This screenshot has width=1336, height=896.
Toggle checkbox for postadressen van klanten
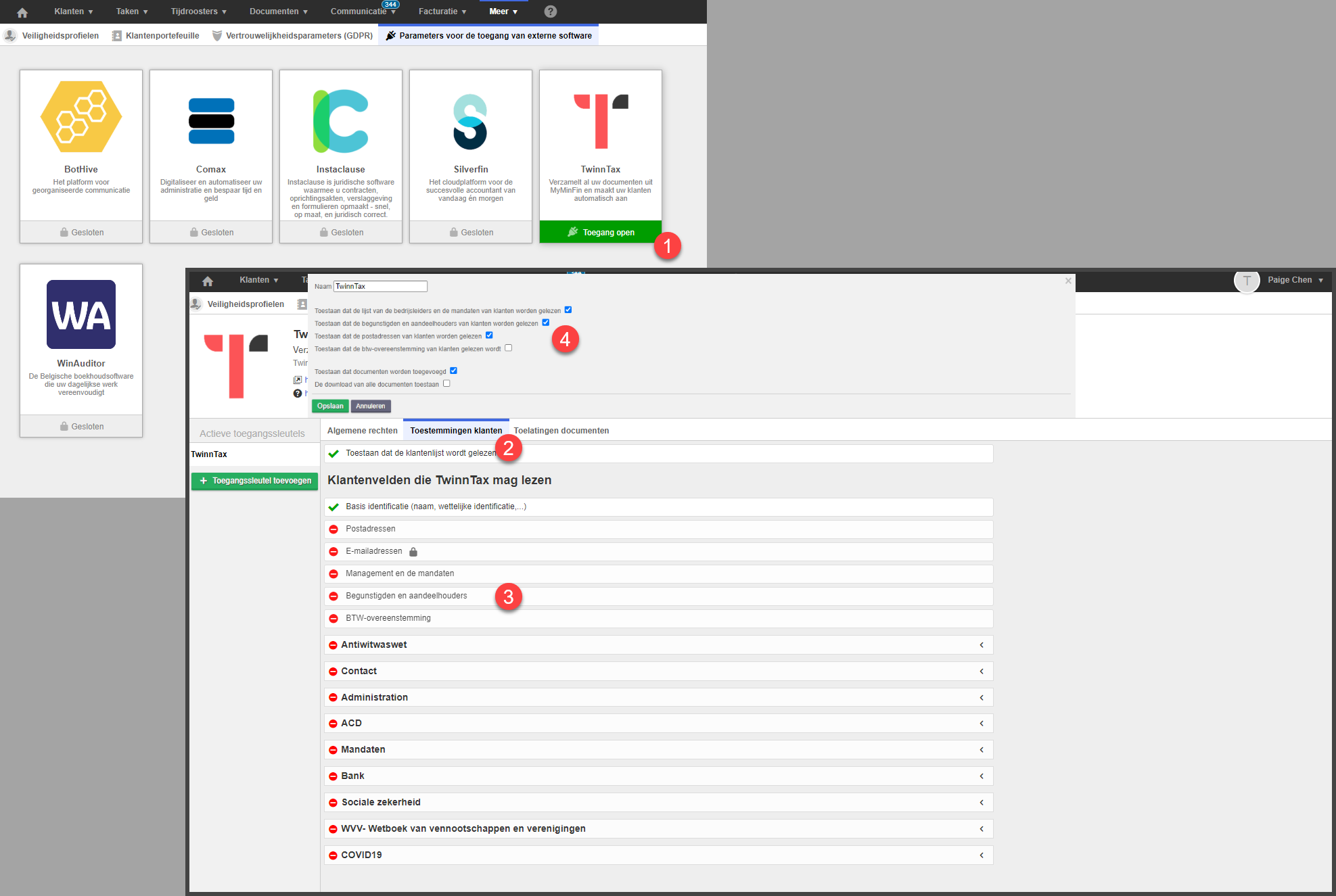coord(489,335)
